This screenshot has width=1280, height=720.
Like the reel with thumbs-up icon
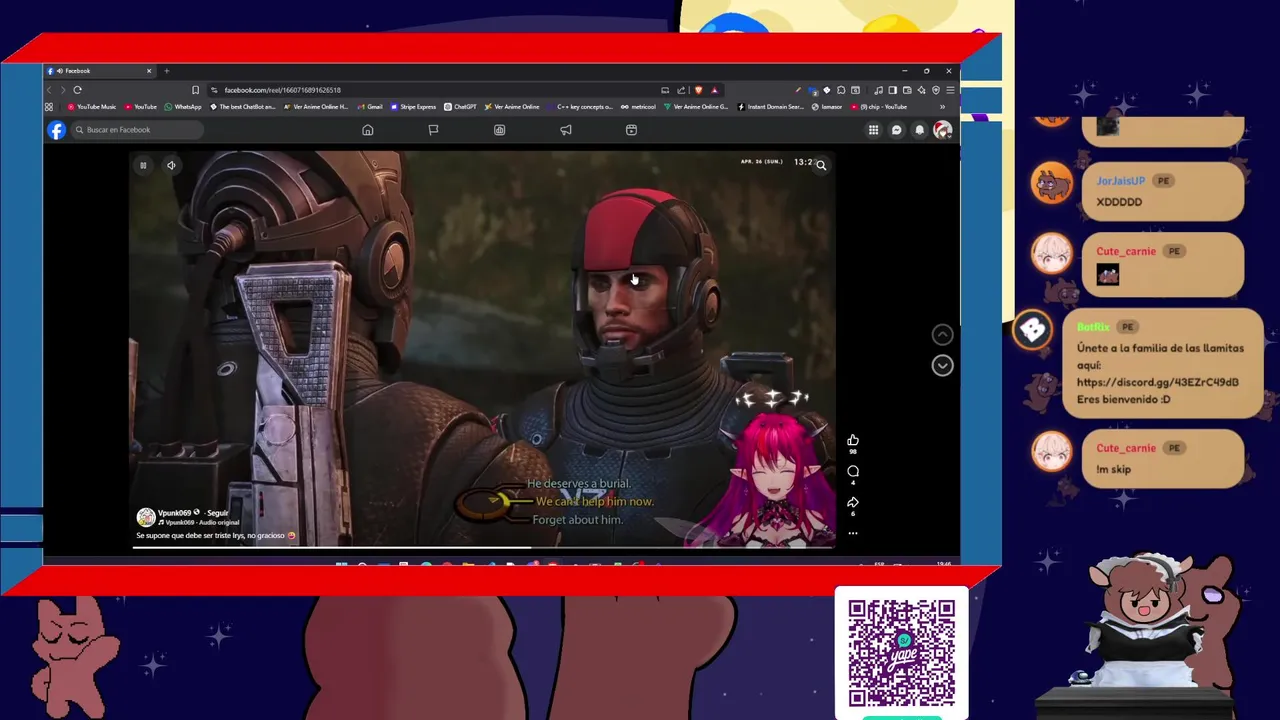coord(853,440)
